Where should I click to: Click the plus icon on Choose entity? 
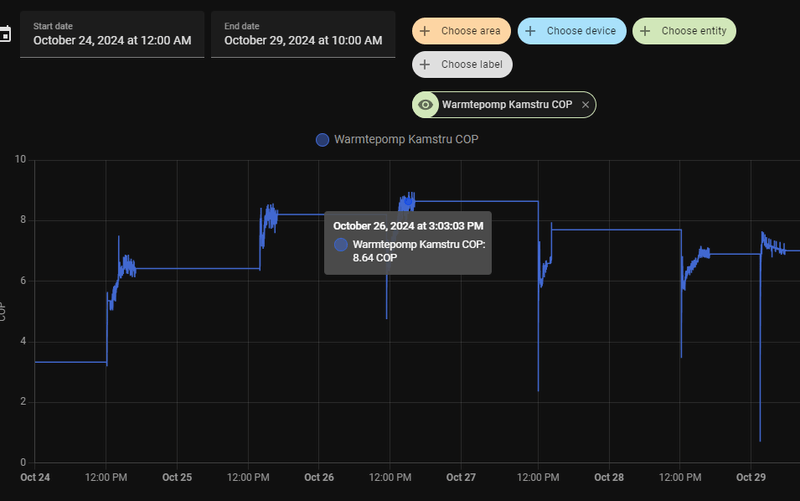(645, 31)
